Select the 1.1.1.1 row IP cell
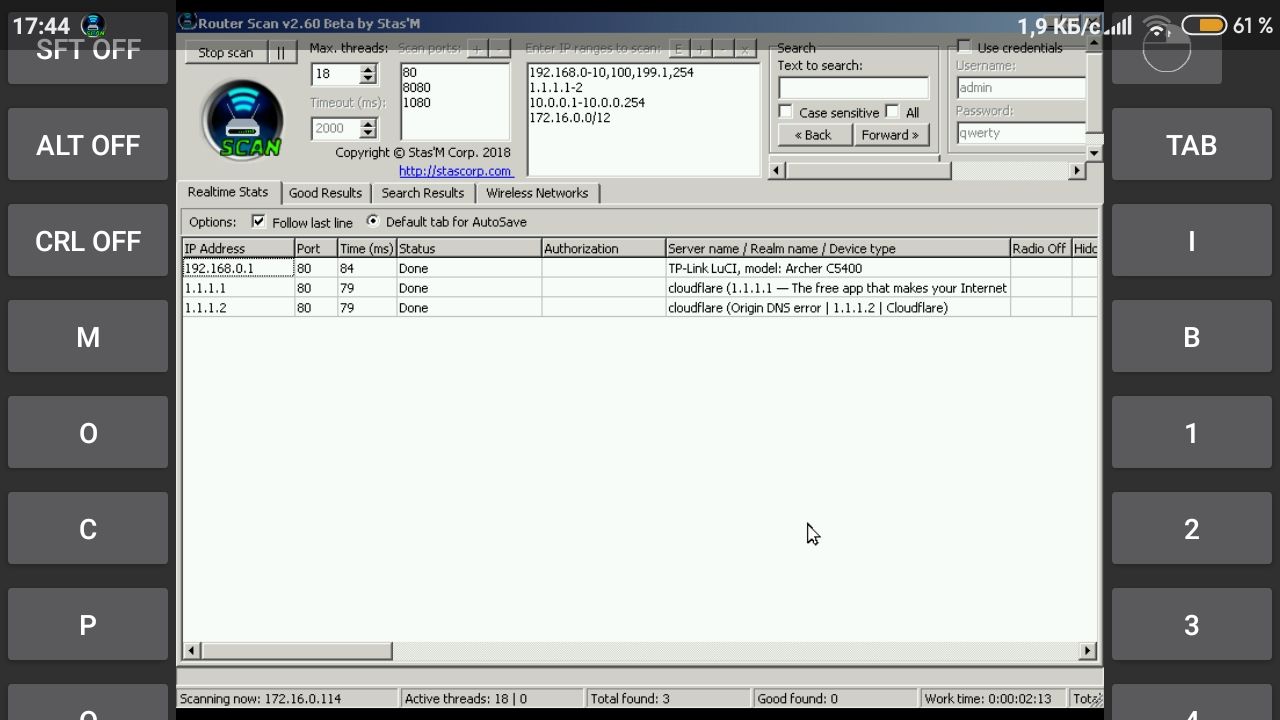The width and height of the screenshot is (1280, 720). tap(238, 288)
